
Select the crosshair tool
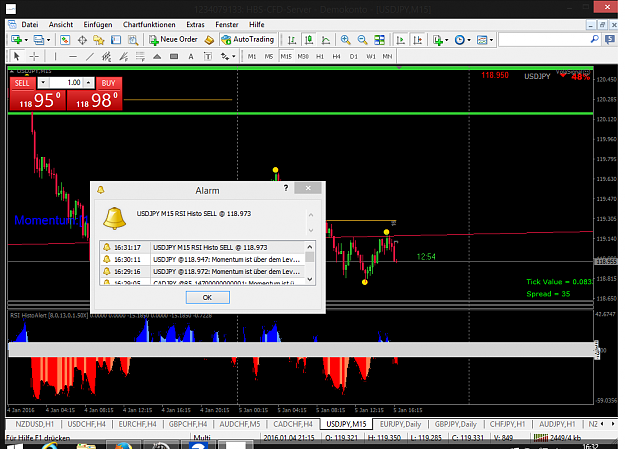click(34, 57)
